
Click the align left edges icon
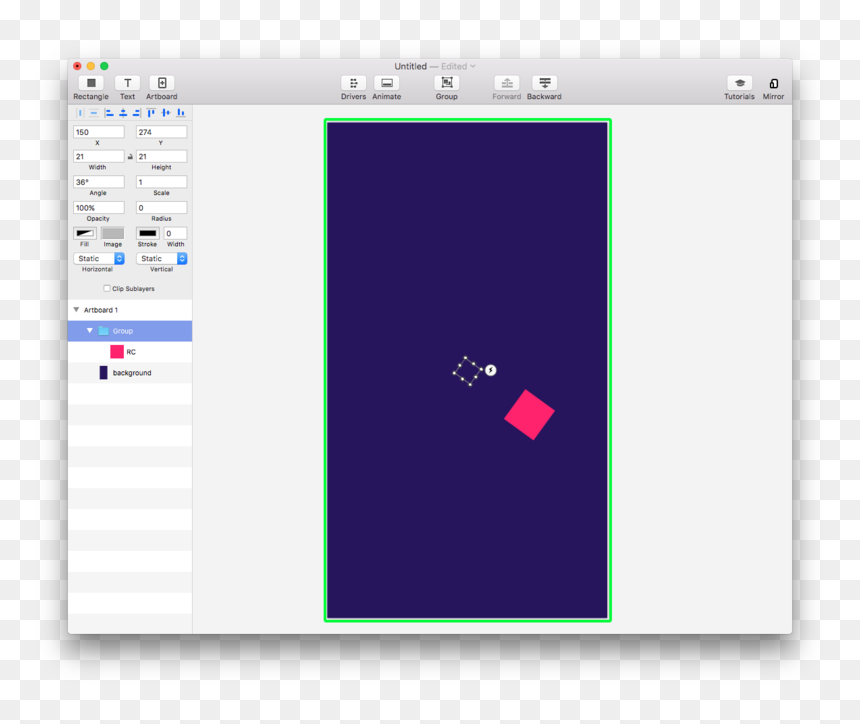109,112
